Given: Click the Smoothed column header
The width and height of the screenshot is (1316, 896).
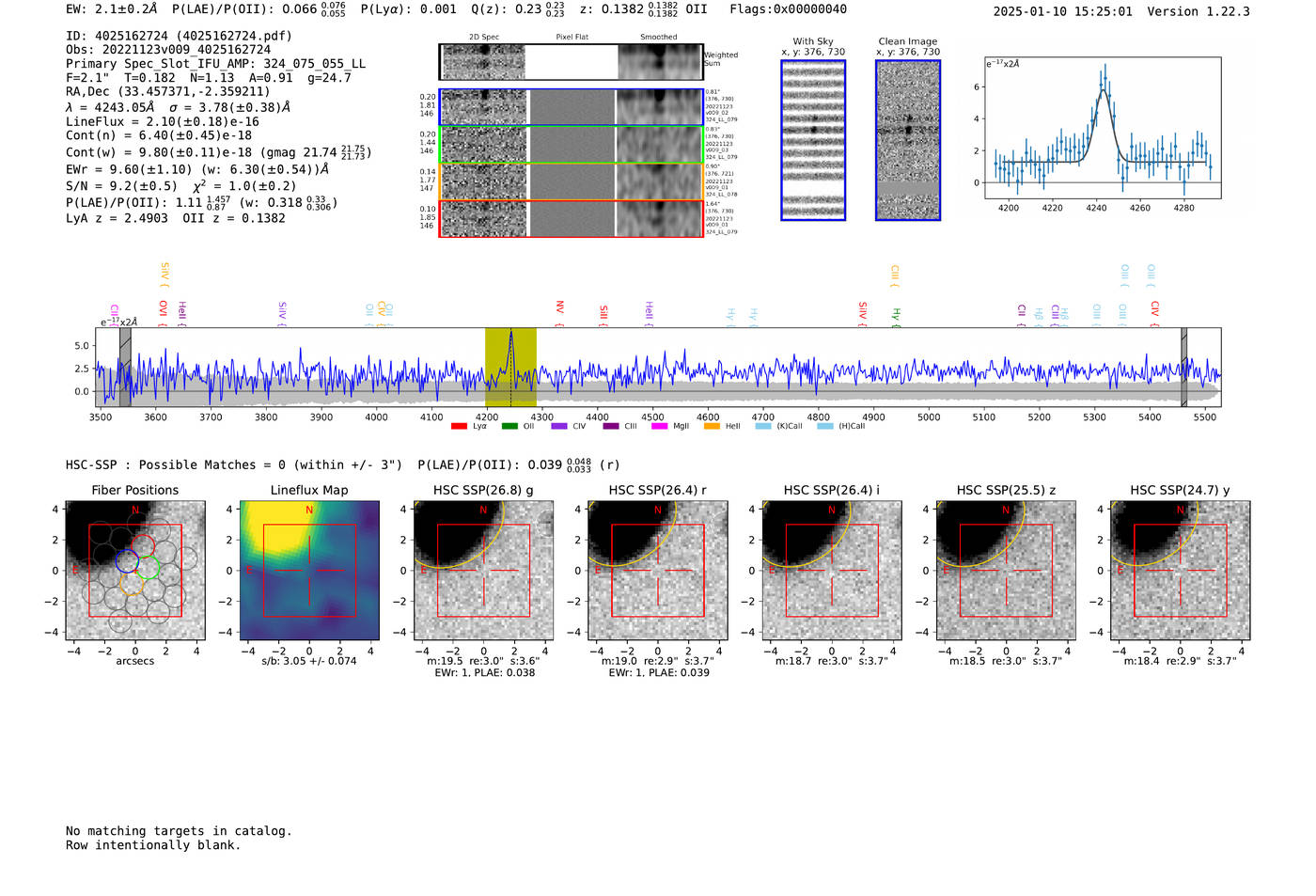Looking at the screenshot, I should pos(659,38).
